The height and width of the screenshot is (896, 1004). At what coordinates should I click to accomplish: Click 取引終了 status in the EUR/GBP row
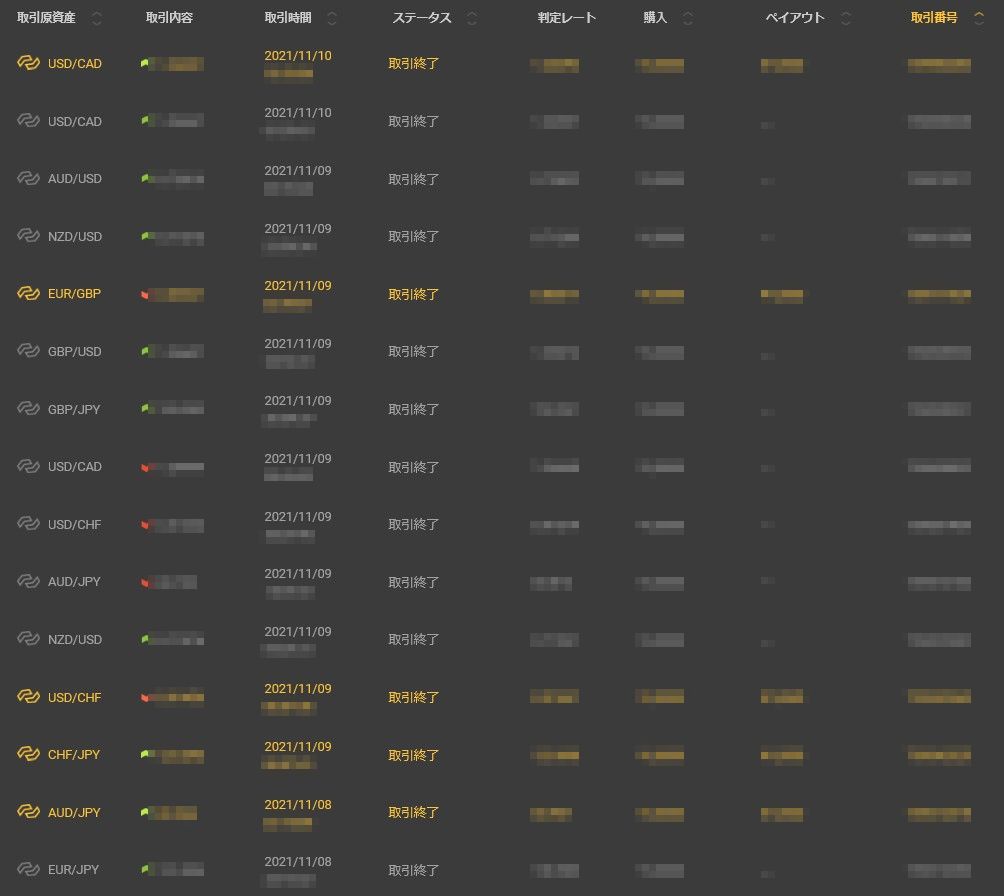pyautogui.click(x=414, y=294)
